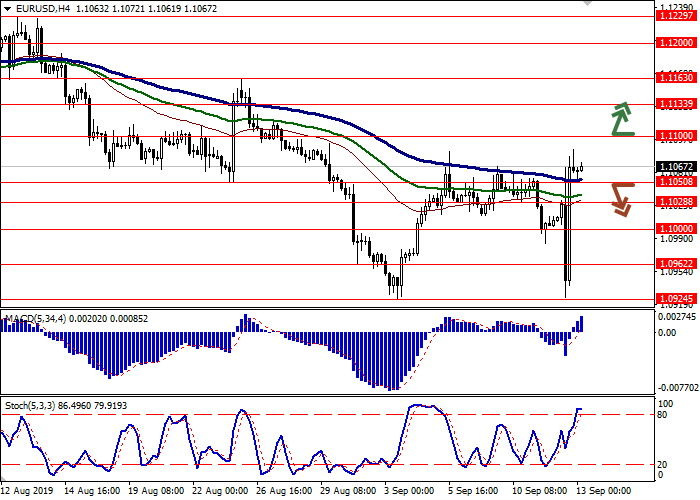Click the EURUSD,H4 chart title
The image size is (700, 500).
click(40, 8)
